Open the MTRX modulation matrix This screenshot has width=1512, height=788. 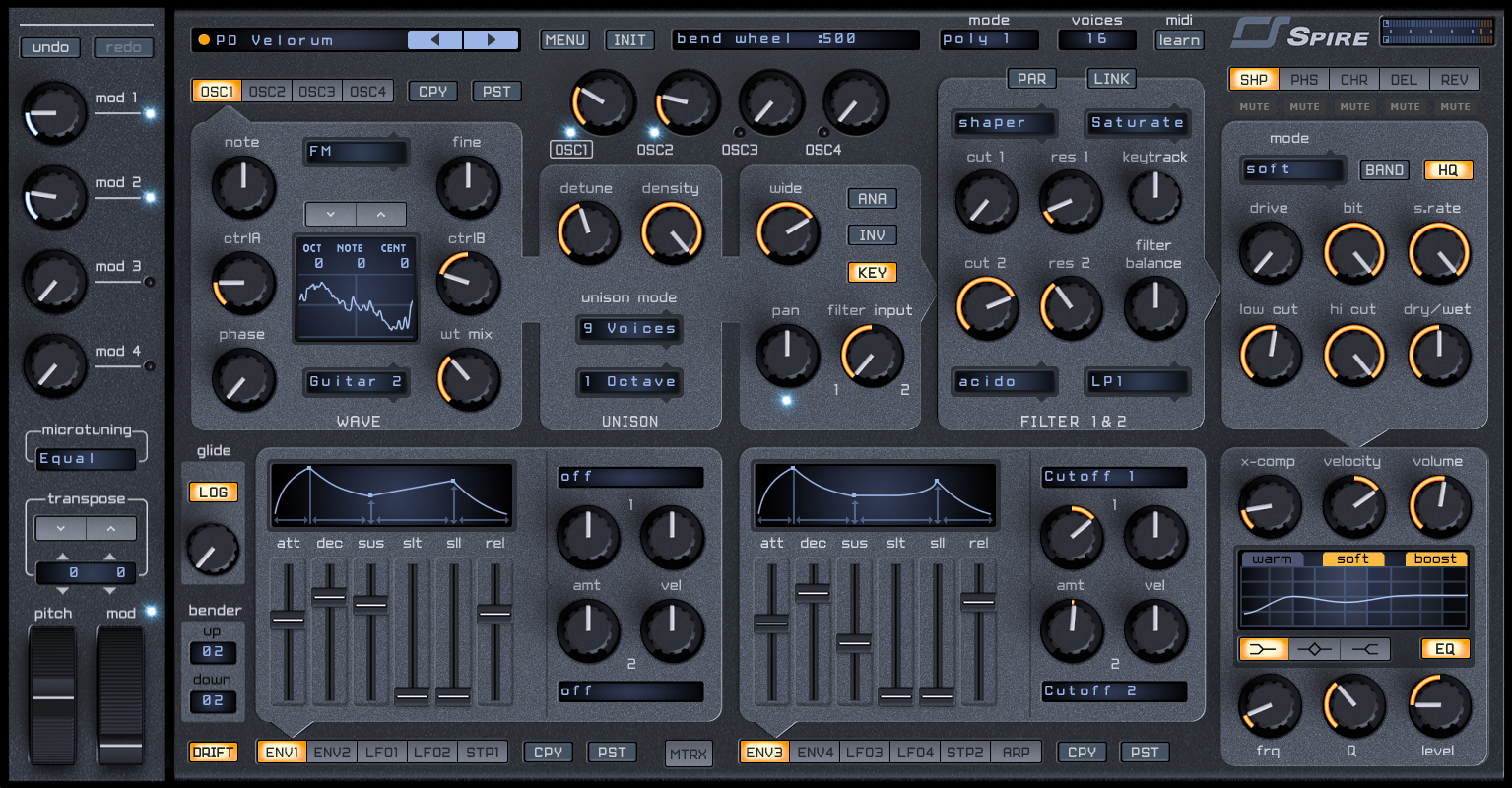coord(689,752)
